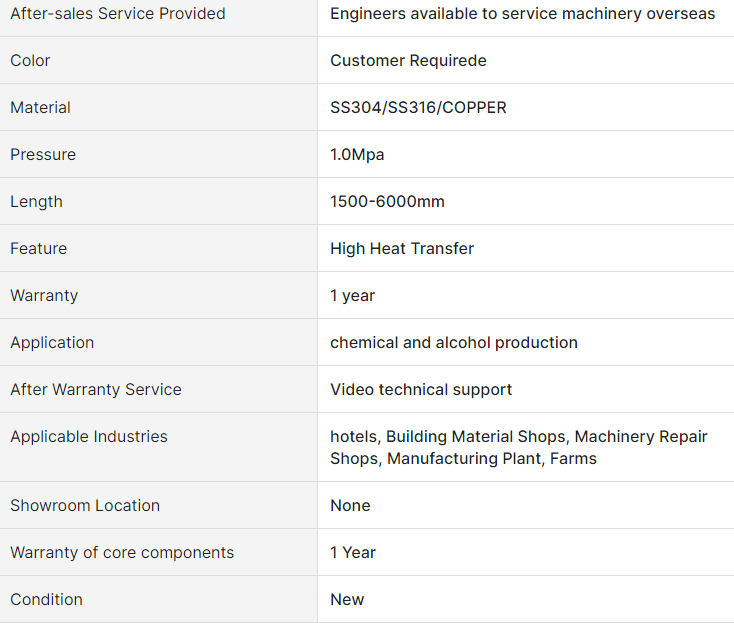Click the "Length" attribute label

(x=37, y=202)
